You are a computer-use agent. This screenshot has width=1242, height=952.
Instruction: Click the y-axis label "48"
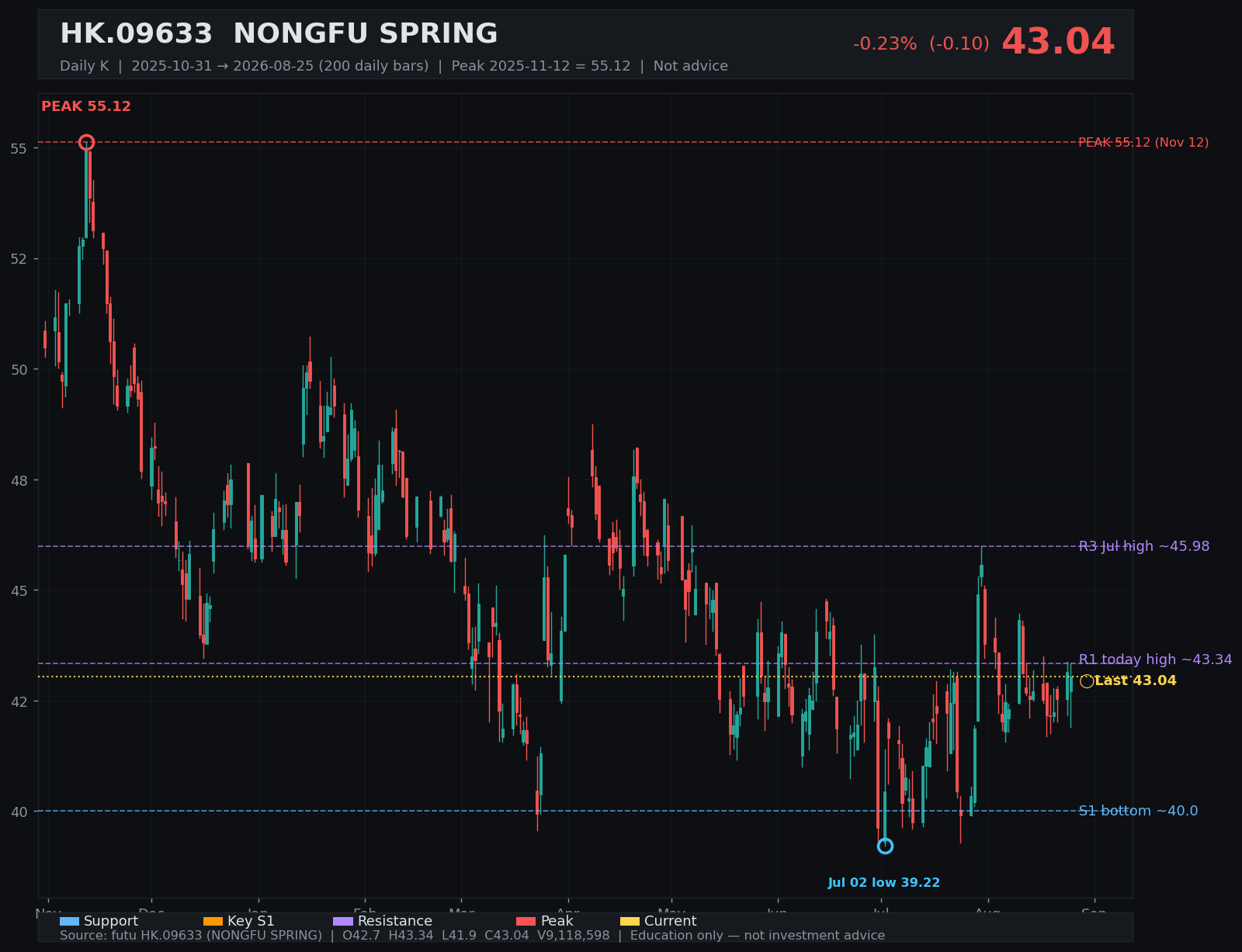coord(19,480)
